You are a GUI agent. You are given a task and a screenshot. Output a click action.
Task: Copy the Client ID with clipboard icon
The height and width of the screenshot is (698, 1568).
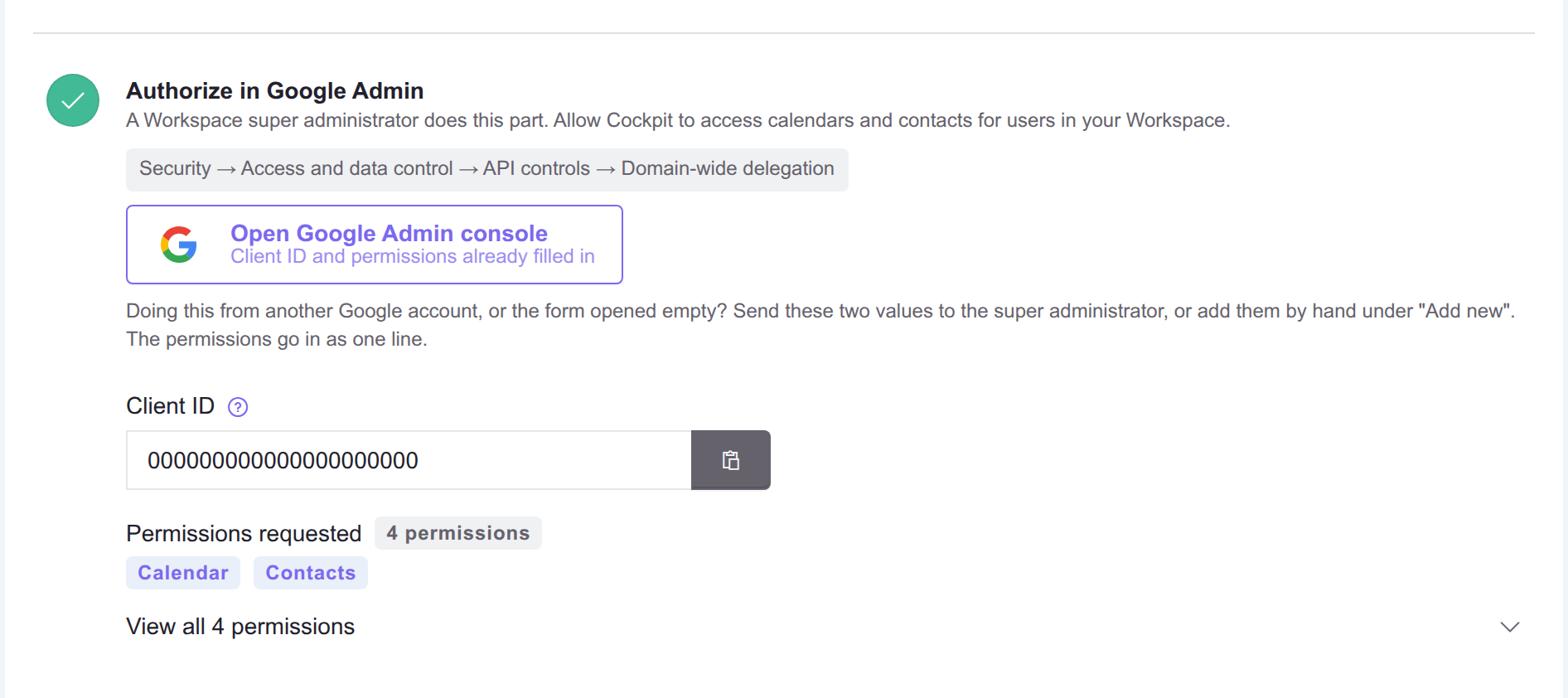click(x=731, y=460)
